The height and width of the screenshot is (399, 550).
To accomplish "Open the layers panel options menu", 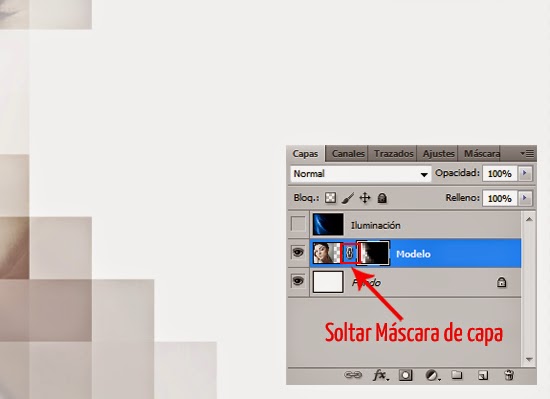I will 527,154.
